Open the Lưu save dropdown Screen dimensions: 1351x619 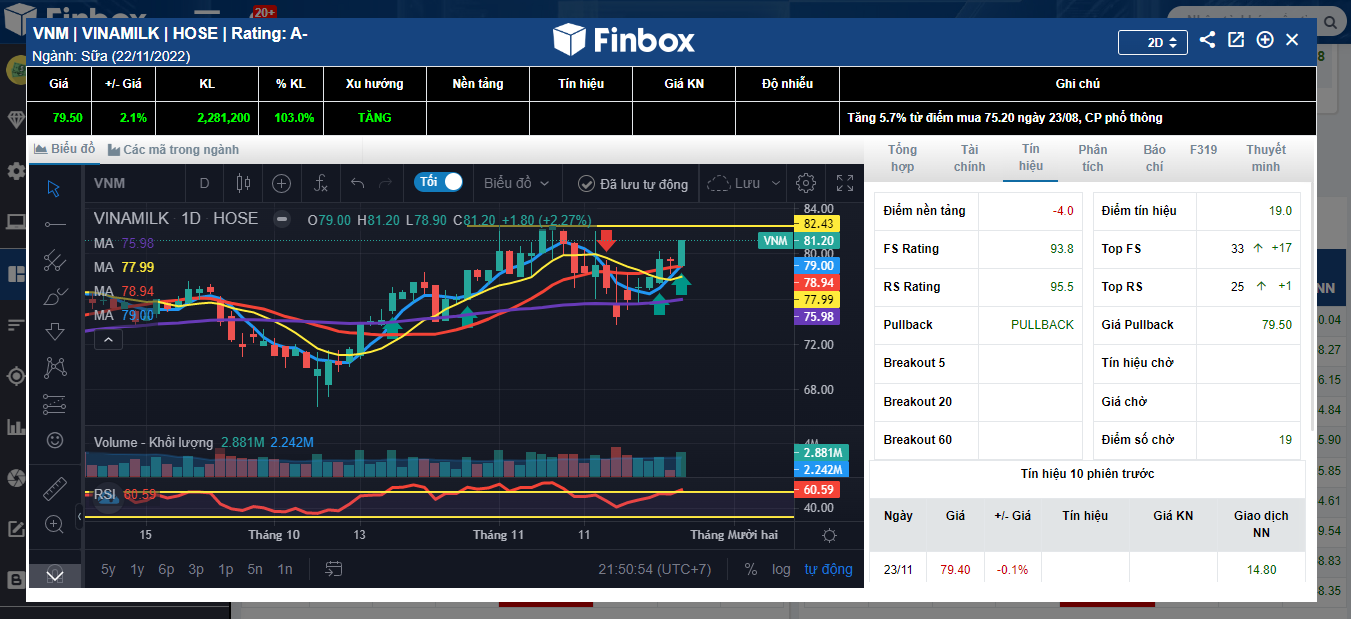pos(742,183)
